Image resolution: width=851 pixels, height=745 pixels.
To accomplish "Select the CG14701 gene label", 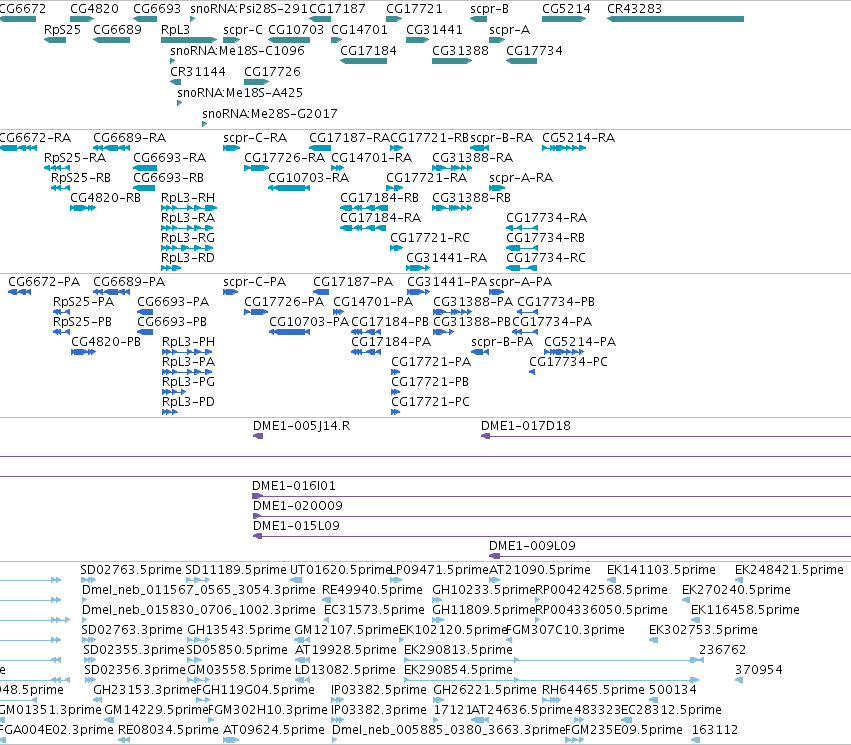I will 359,29.
